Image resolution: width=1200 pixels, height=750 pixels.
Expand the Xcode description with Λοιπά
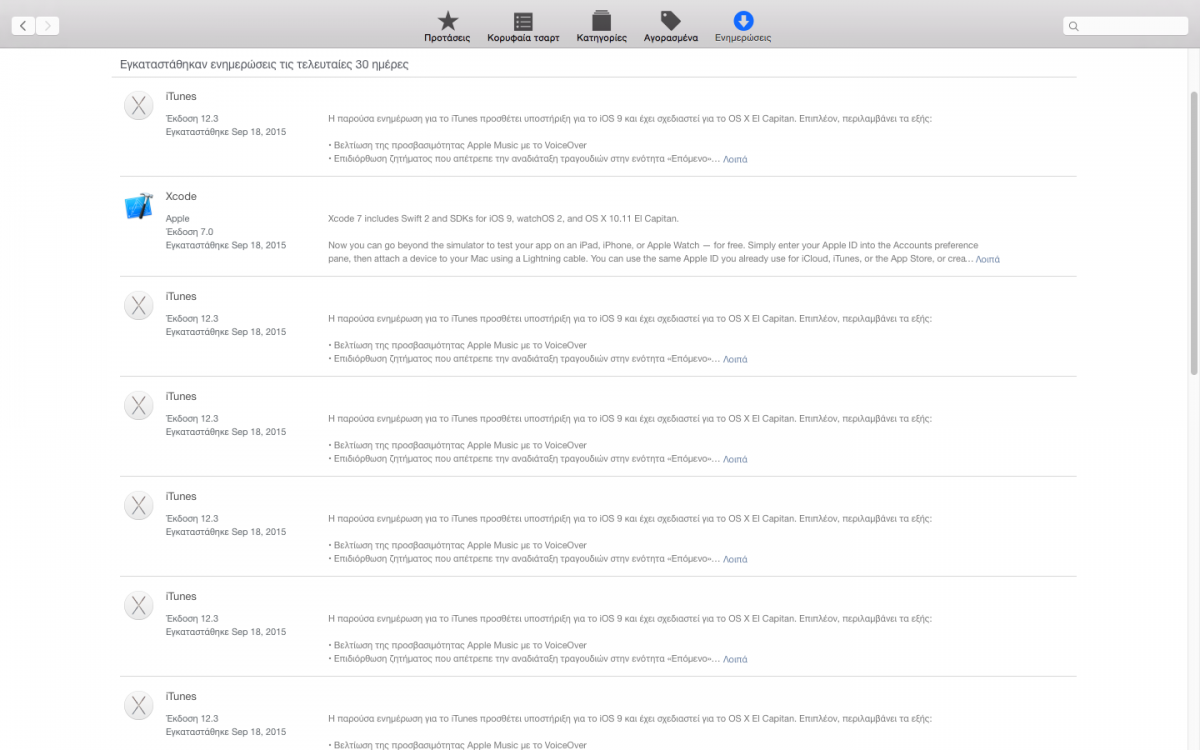point(988,259)
